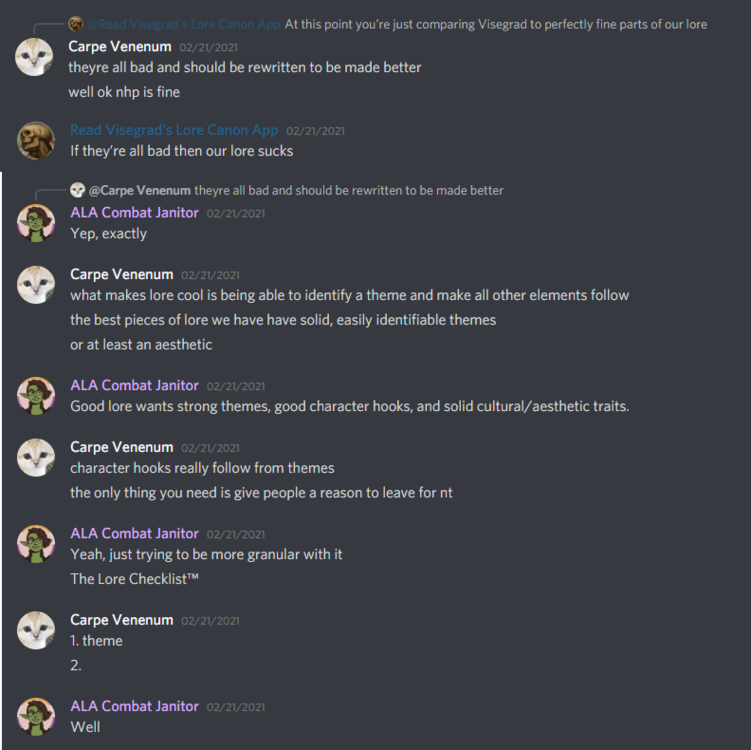Click the @Carpe Venenum mention in reply preview
The width and height of the screenshot is (751, 750).
140,191
